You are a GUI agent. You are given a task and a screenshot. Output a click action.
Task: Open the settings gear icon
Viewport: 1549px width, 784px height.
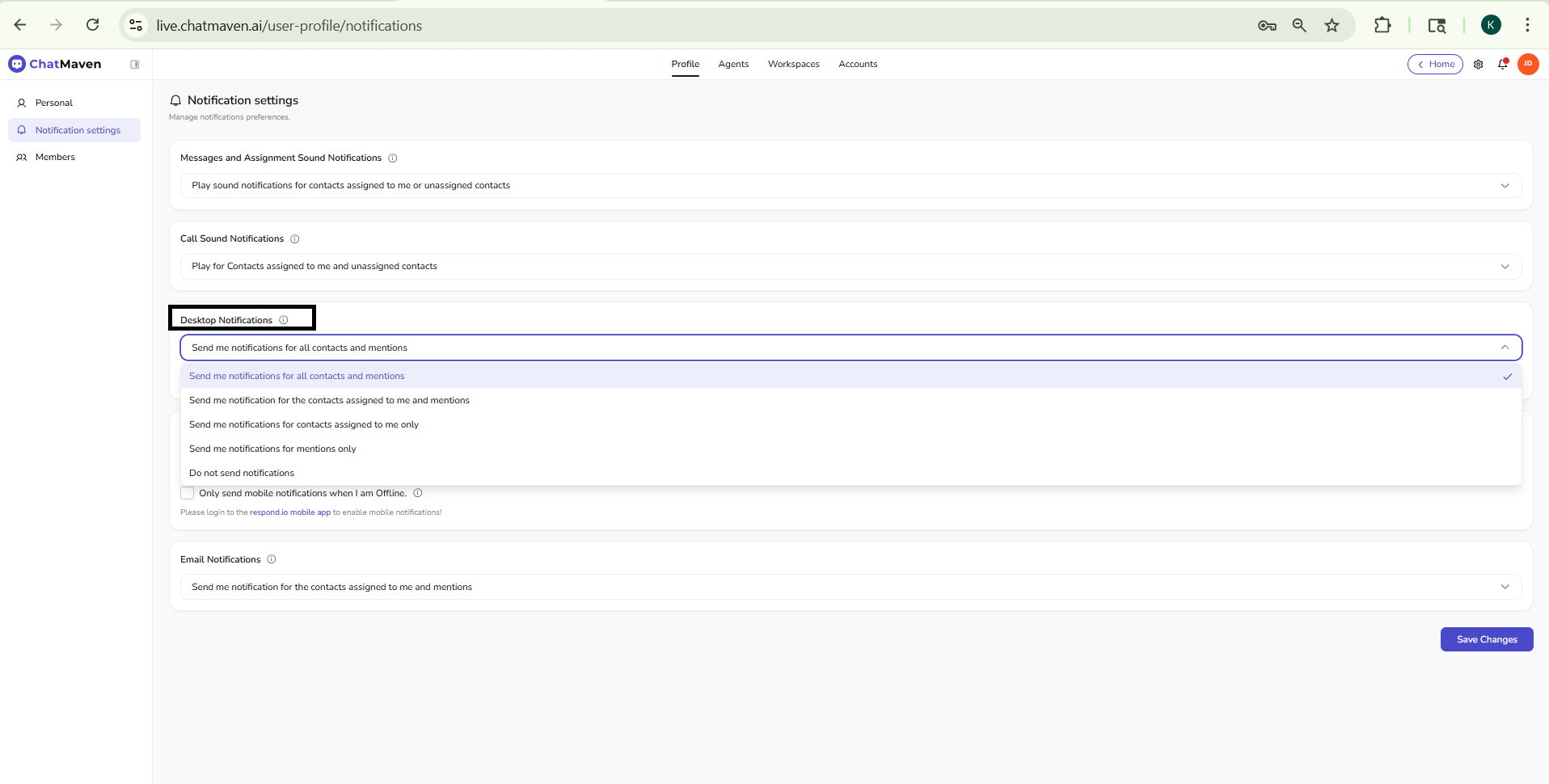click(x=1478, y=65)
